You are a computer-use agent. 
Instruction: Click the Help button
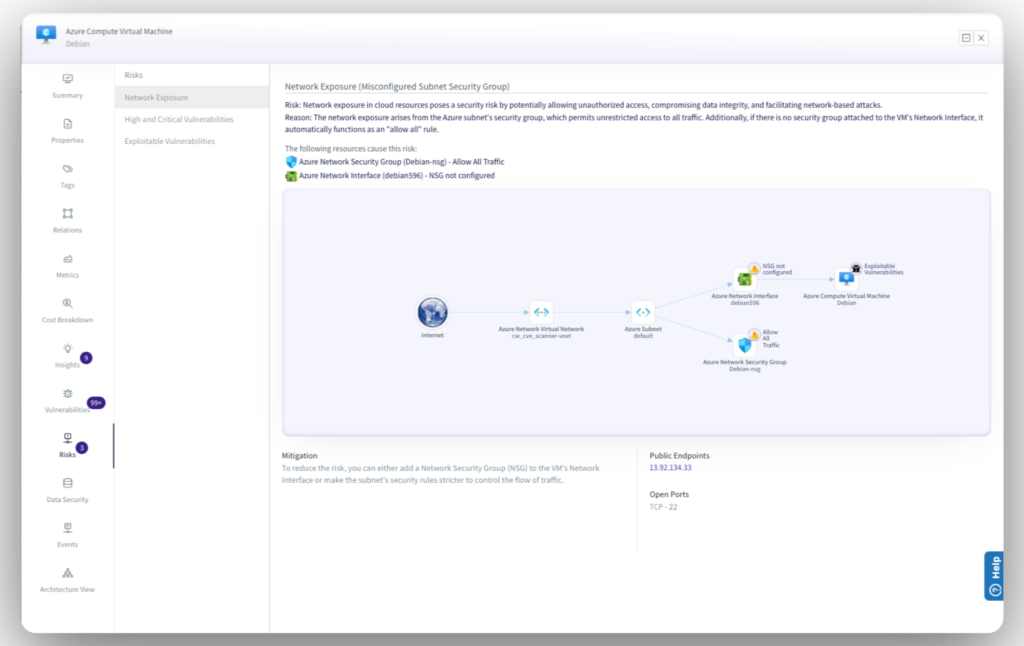point(993,577)
